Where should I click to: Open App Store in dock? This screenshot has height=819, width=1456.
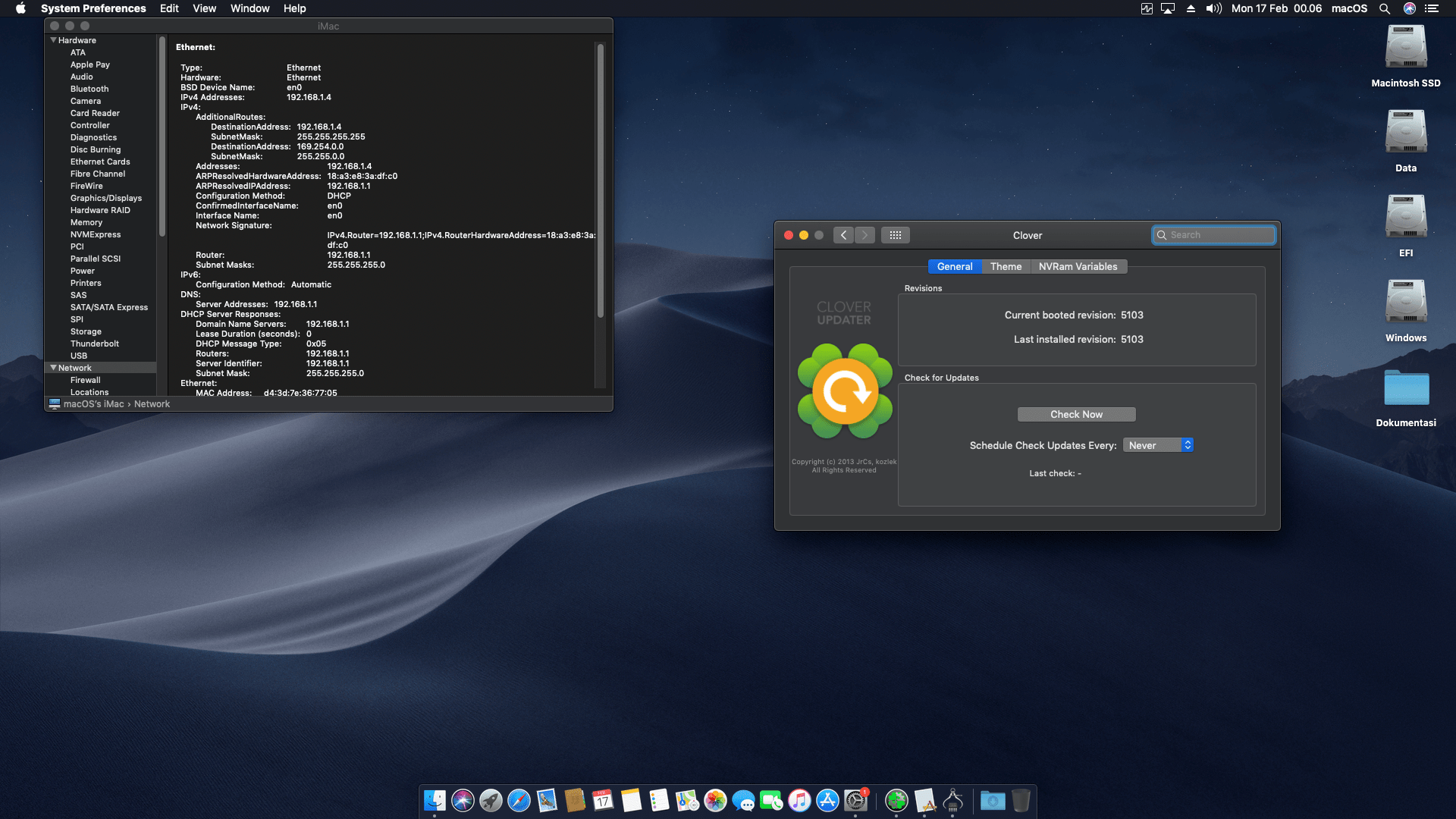coord(827,800)
